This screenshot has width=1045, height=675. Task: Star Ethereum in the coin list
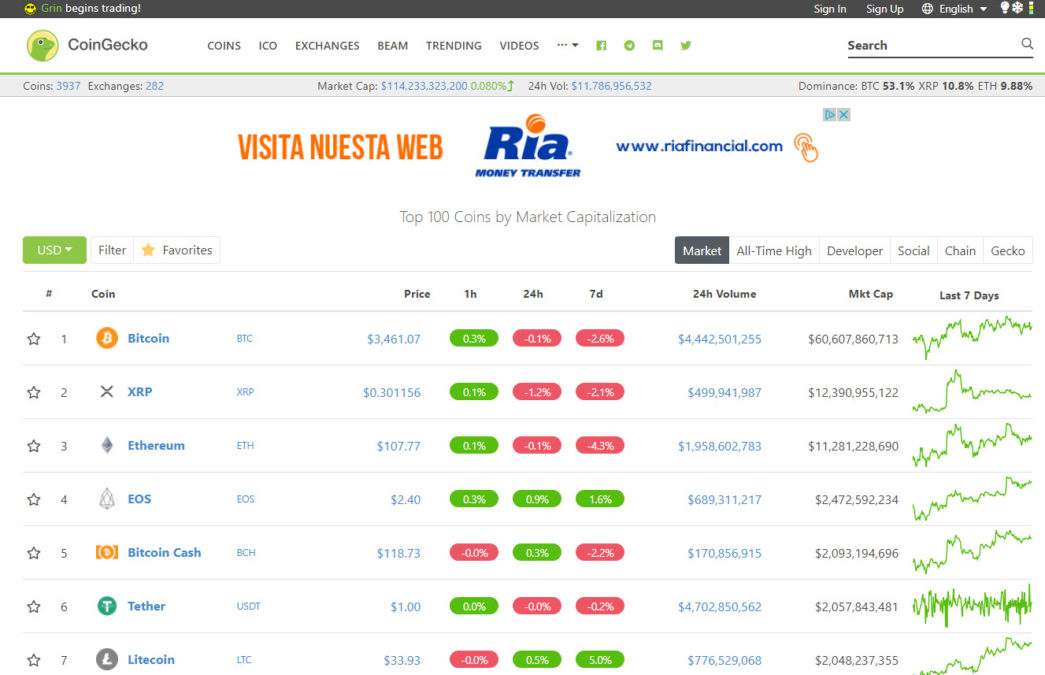33,445
